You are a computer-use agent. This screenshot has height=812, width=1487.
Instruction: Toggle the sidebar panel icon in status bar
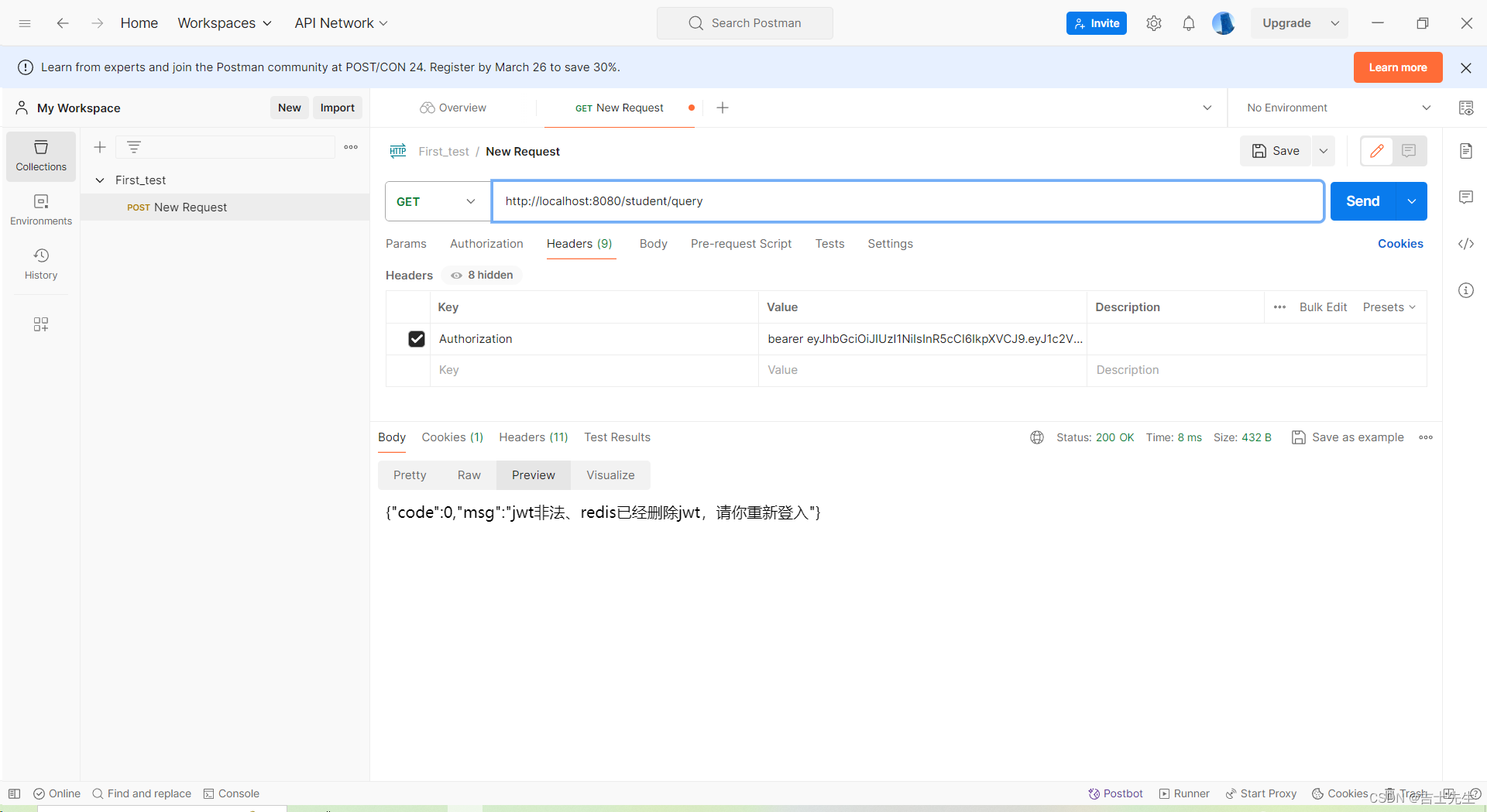[15, 793]
